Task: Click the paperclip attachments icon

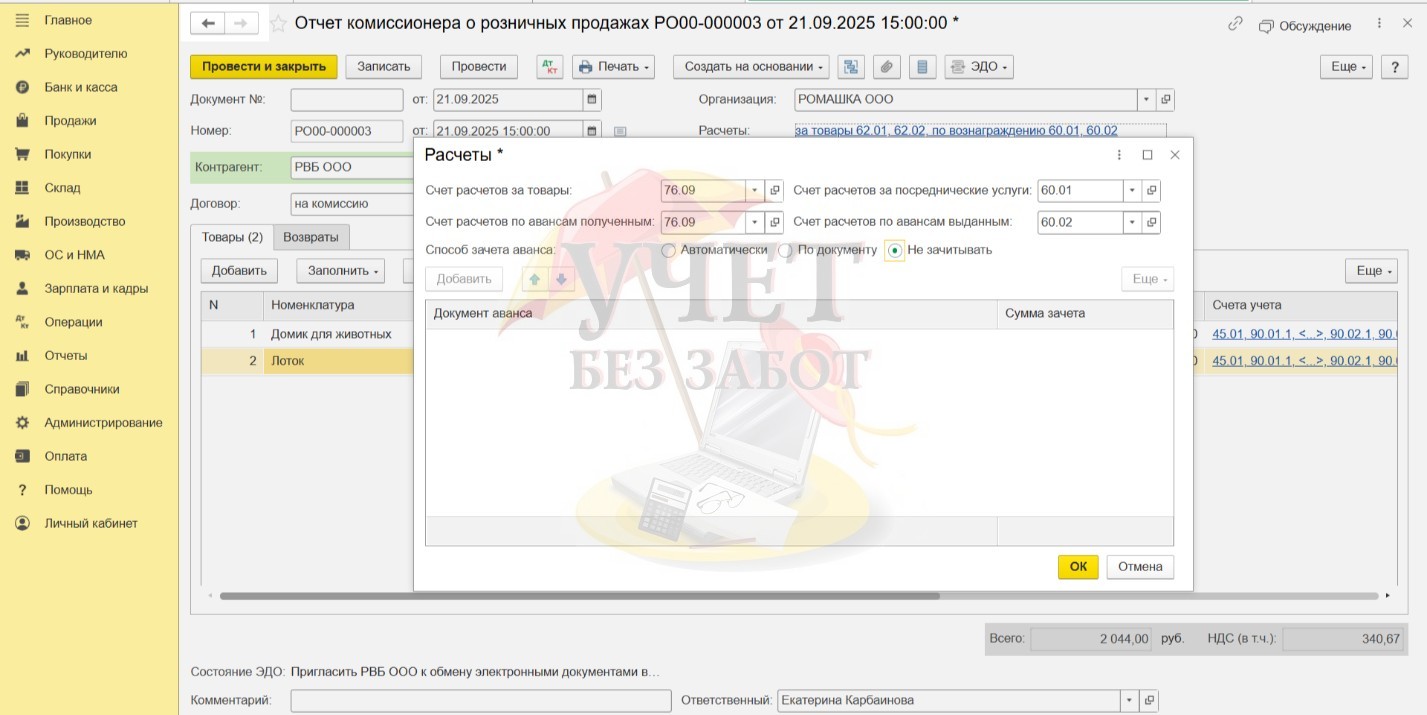Action: point(886,67)
